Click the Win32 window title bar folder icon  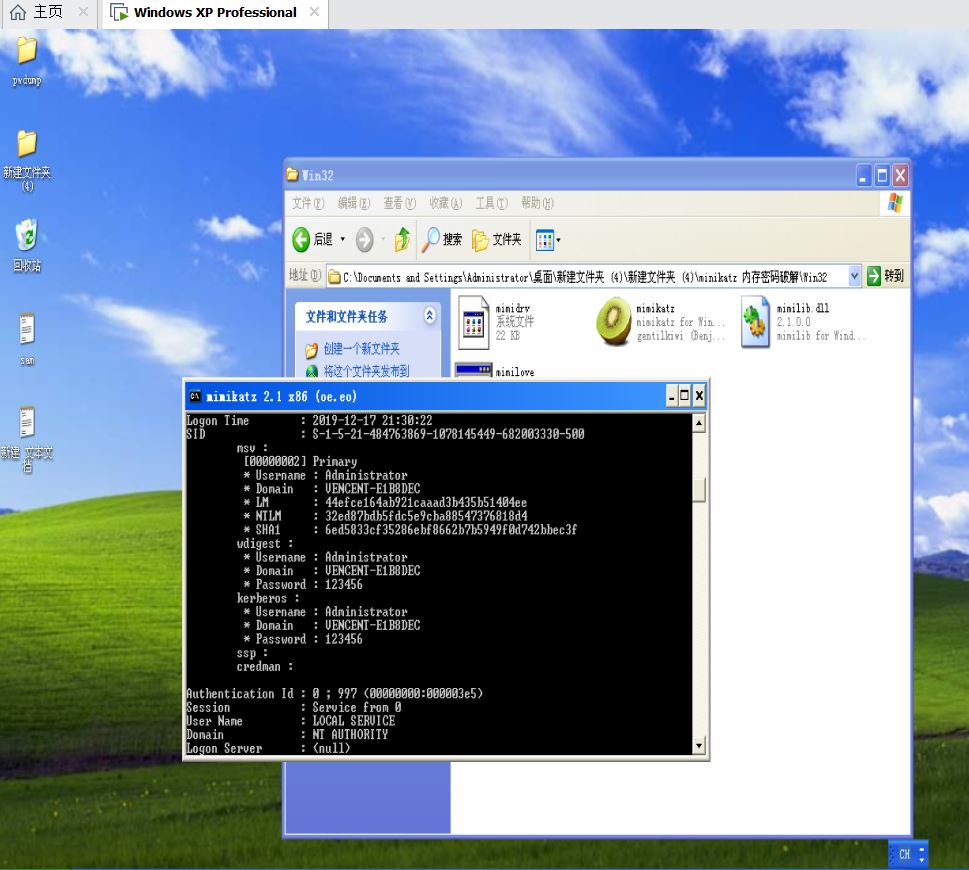pos(292,175)
